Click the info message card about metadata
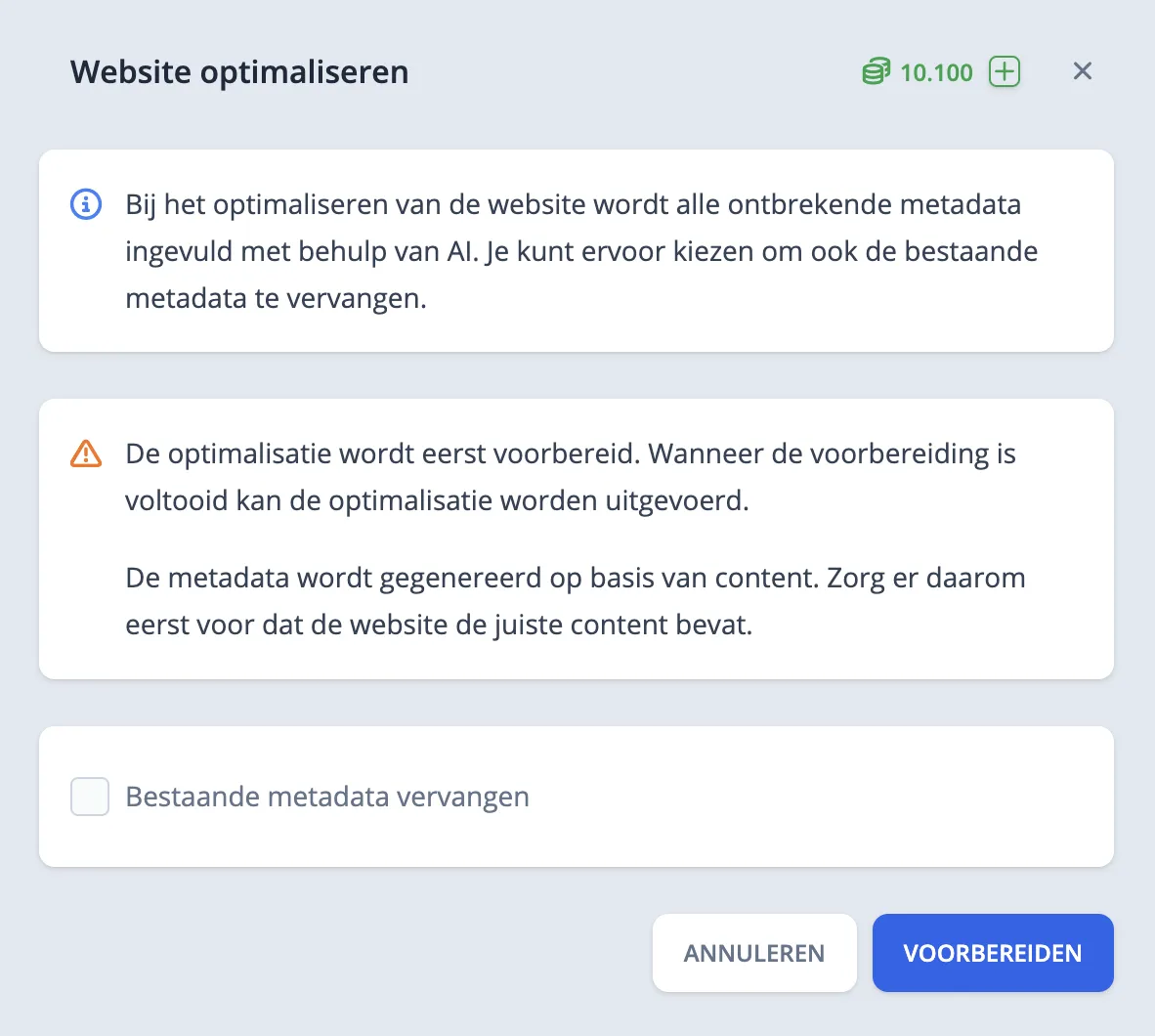The height and width of the screenshot is (1036, 1155). pyautogui.click(x=576, y=250)
